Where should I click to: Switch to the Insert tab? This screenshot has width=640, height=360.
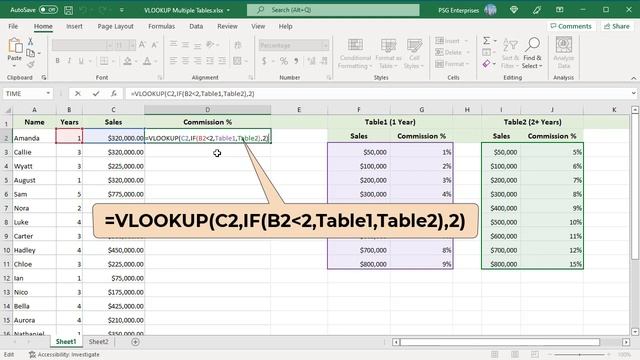pyautogui.click(x=74, y=26)
